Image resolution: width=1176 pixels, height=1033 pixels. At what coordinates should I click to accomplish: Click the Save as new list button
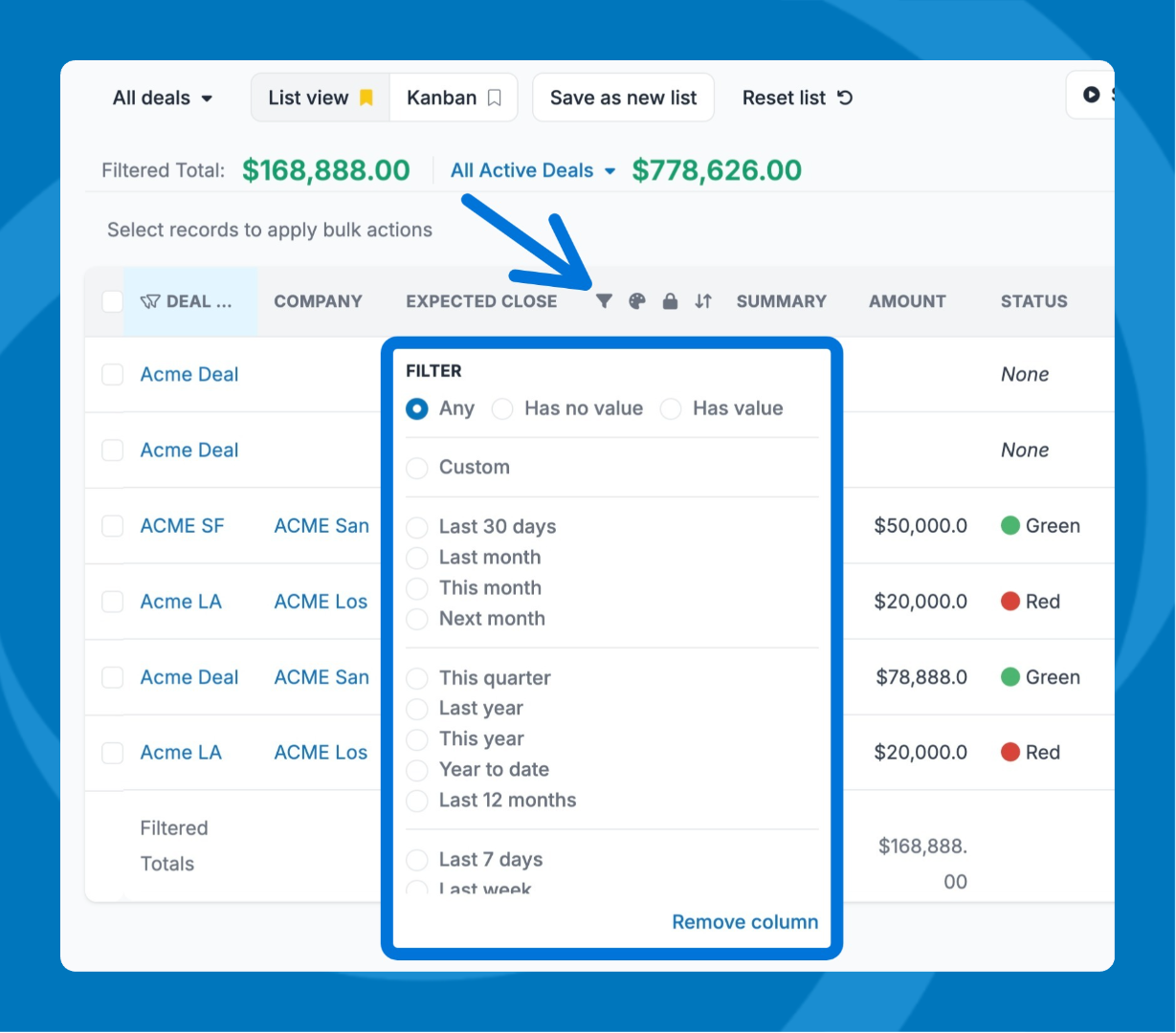point(623,98)
